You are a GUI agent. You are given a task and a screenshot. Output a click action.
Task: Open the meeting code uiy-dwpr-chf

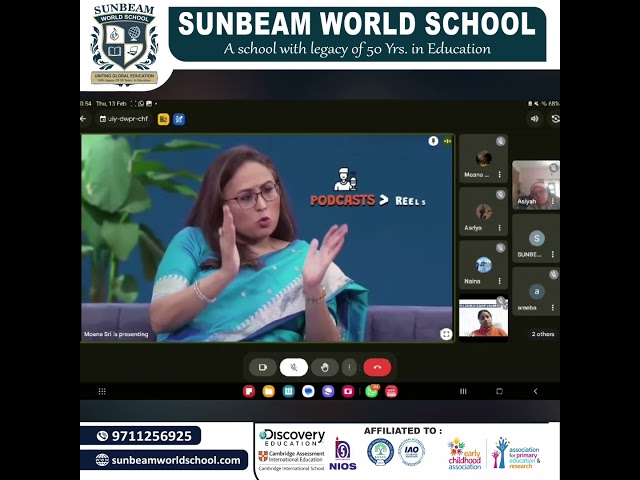[124, 119]
